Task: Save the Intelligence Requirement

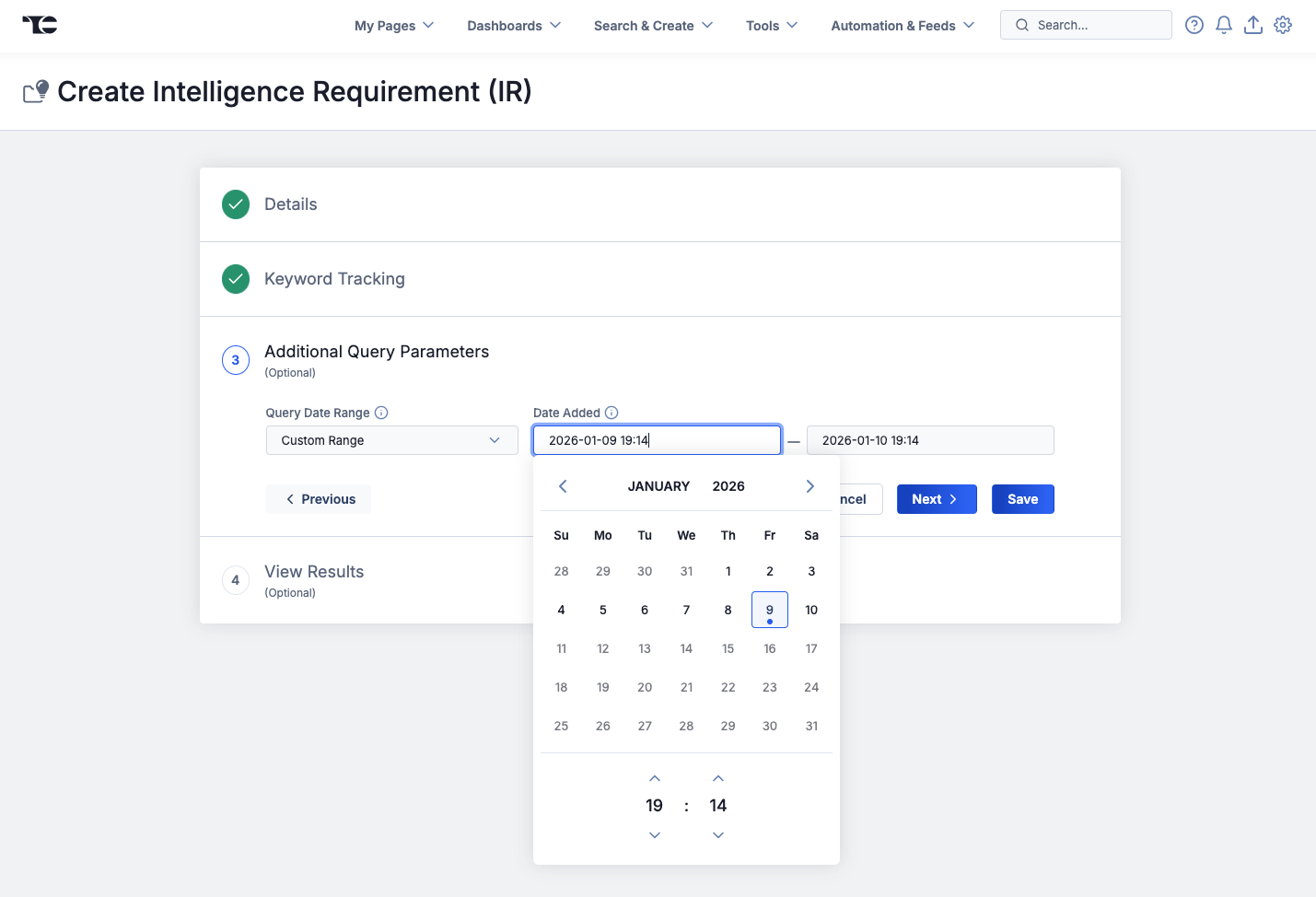Action: point(1022,498)
